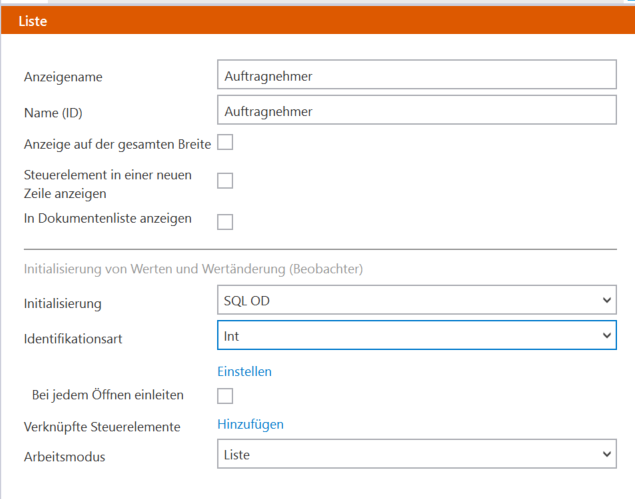Click the Arbeitsmodus label text

65,457
